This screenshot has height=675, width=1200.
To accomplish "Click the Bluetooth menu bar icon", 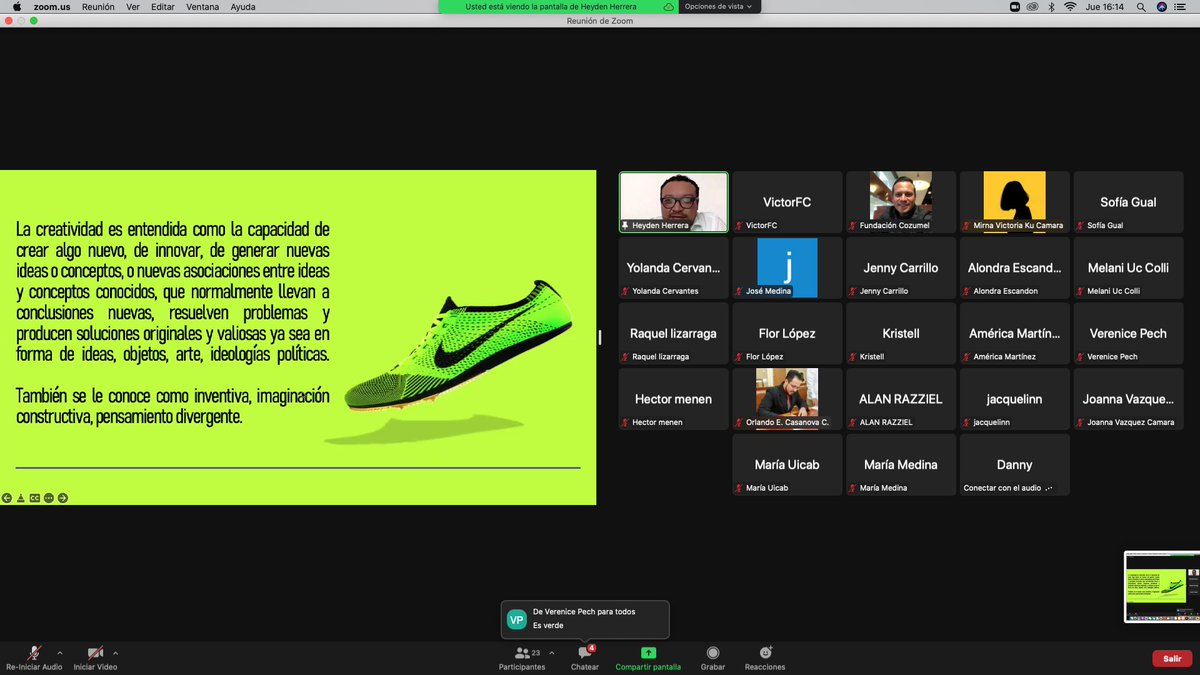I will [x=1052, y=7].
